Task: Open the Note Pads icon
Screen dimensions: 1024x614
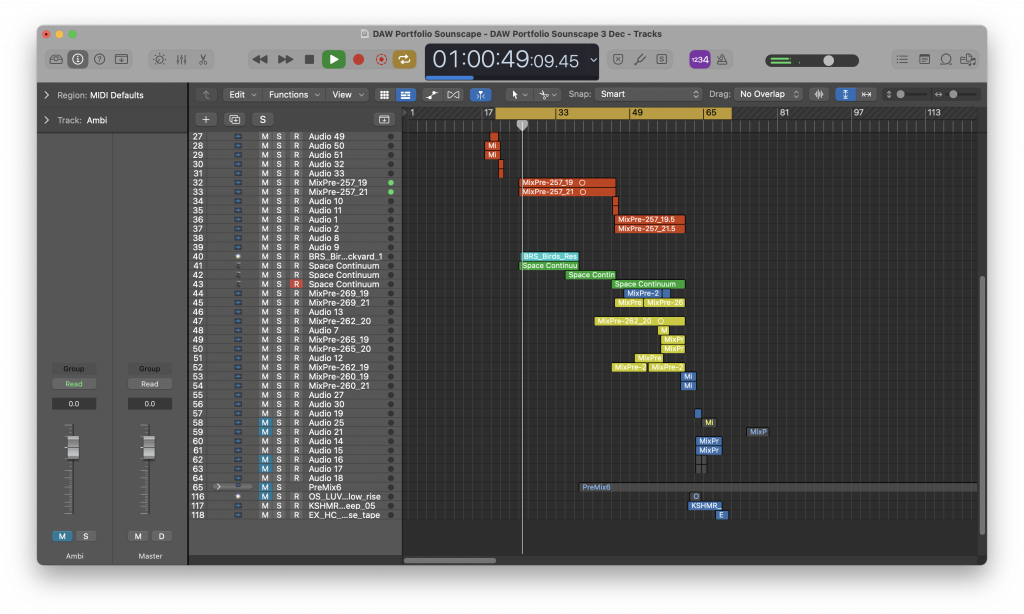Action: click(x=924, y=59)
